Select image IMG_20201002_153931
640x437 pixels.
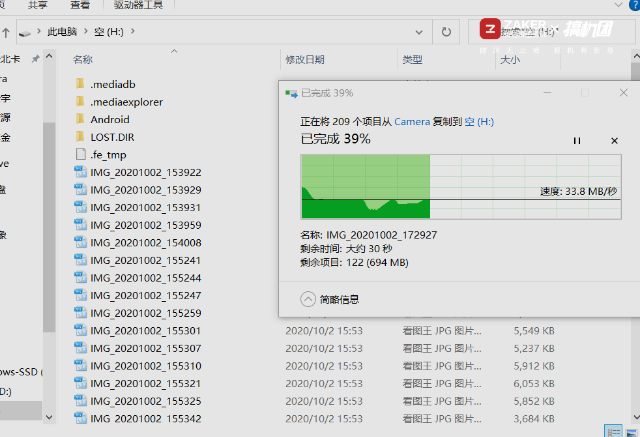point(138,207)
